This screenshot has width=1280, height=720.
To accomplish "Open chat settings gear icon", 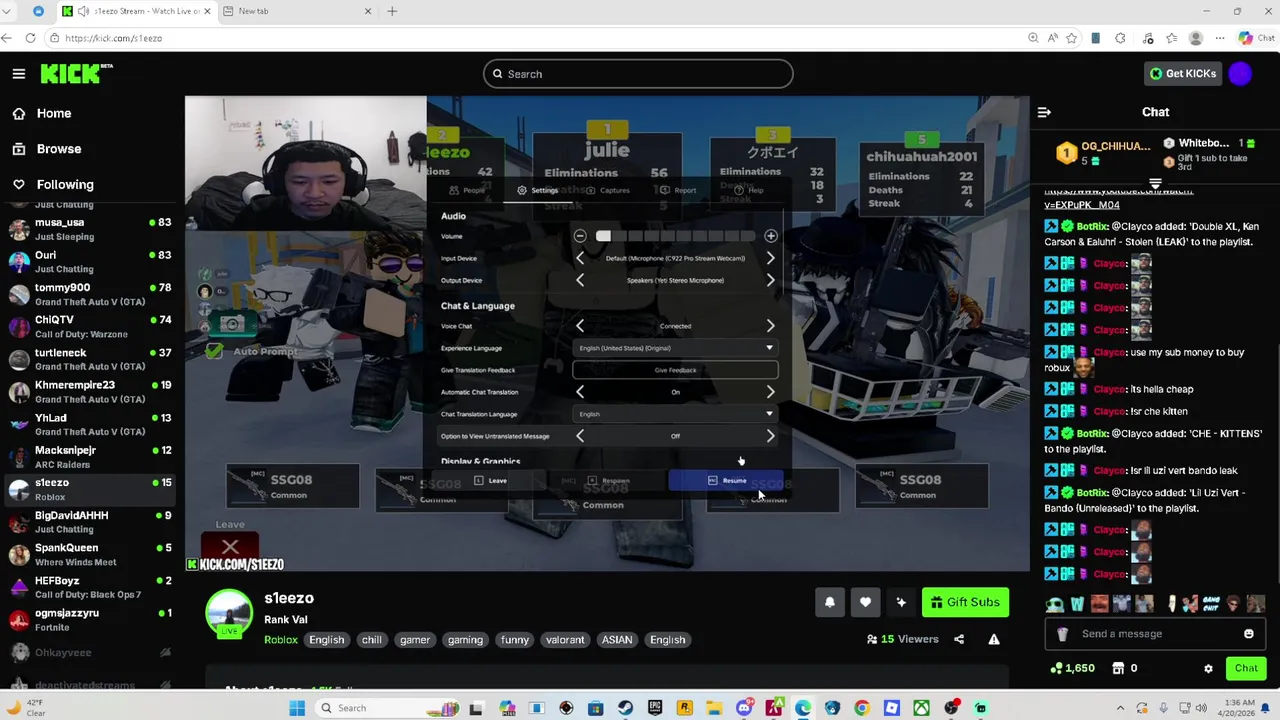I will (1208, 668).
